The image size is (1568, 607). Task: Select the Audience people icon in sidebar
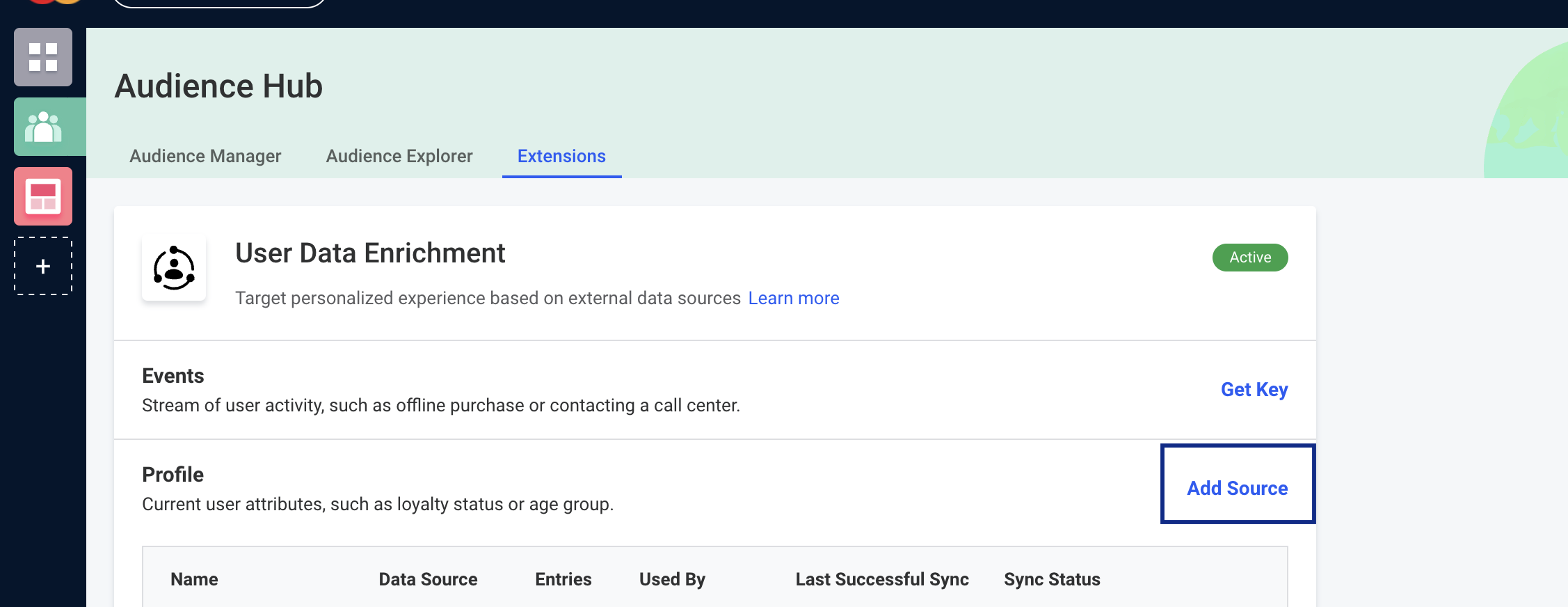[x=43, y=127]
